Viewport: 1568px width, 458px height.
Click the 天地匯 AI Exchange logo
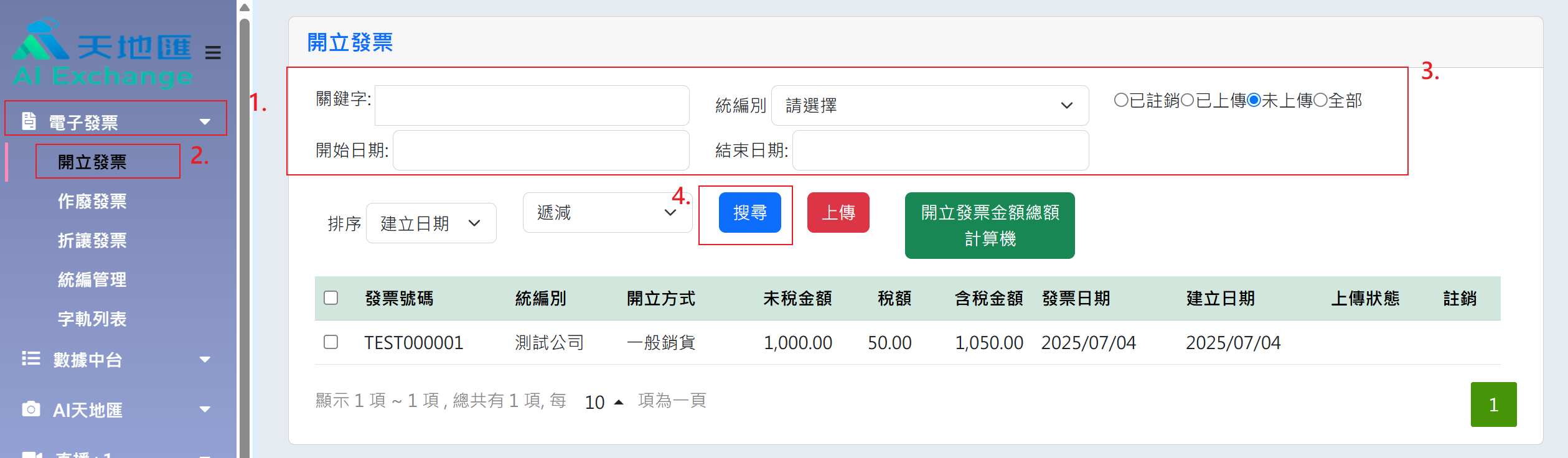coord(103,55)
